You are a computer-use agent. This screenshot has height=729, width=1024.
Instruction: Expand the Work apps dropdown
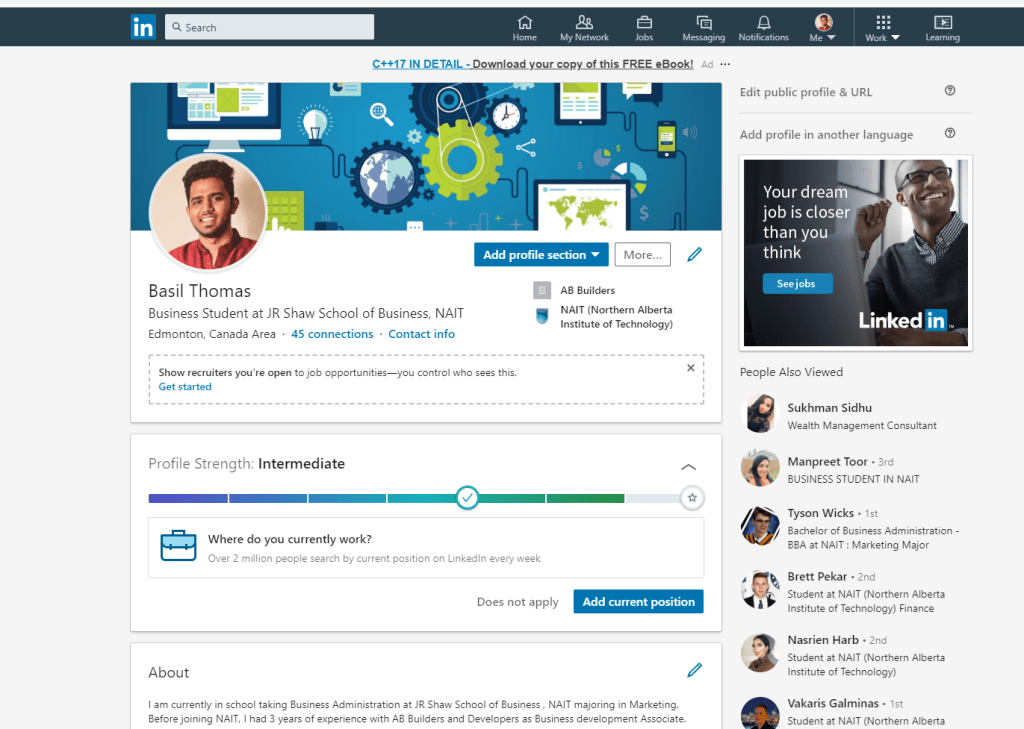point(882,28)
